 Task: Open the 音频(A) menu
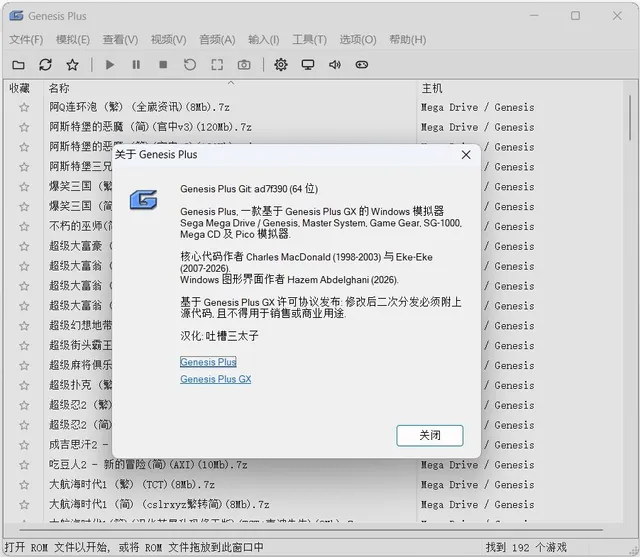tap(217, 40)
